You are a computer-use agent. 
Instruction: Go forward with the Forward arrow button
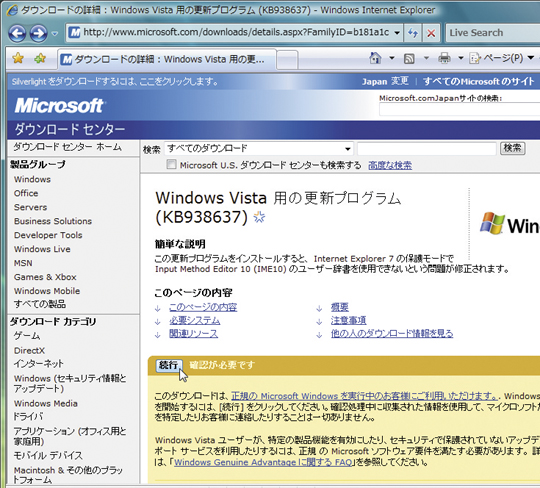[x=39, y=33]
